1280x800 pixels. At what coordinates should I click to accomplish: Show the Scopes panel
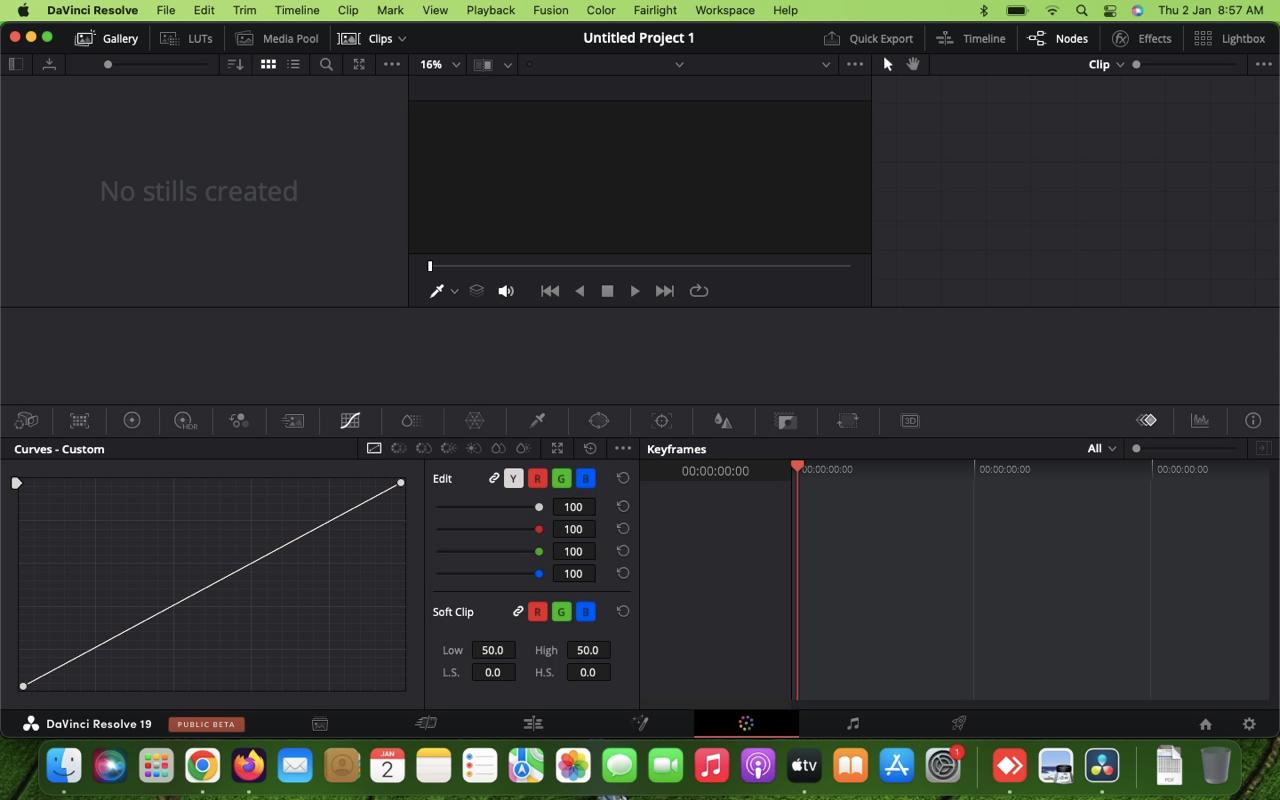click(x=1200, y=421)
